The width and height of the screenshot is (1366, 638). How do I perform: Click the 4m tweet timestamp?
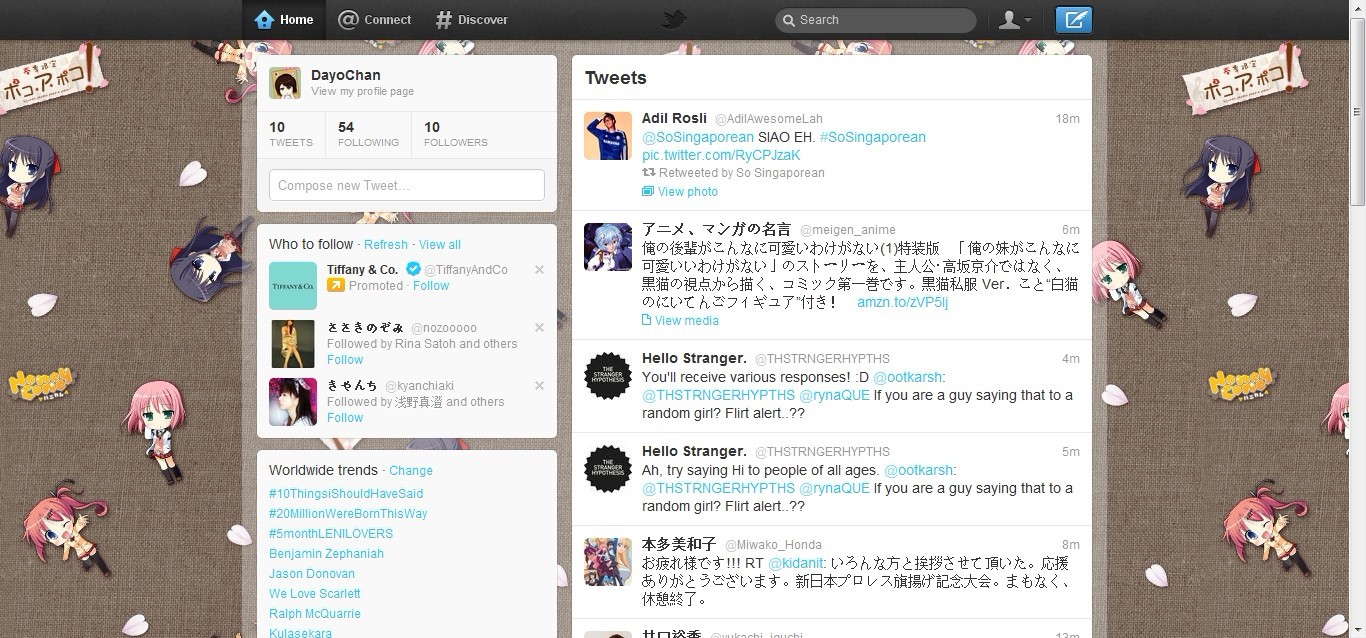coord(1071,359)
